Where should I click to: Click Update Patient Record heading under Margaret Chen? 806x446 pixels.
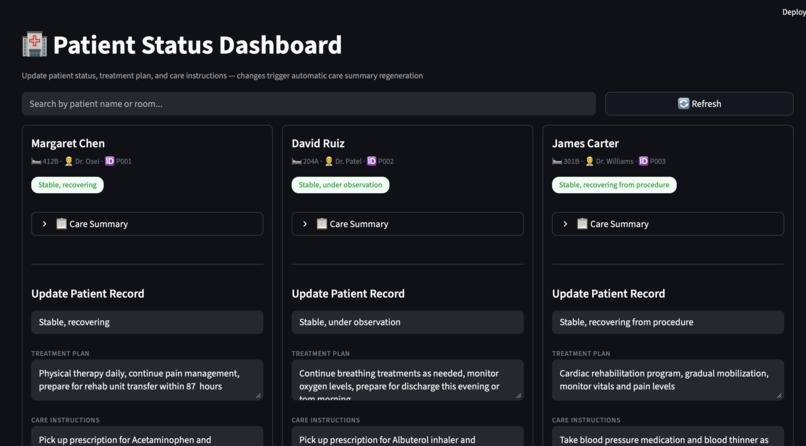coord(88,294)
